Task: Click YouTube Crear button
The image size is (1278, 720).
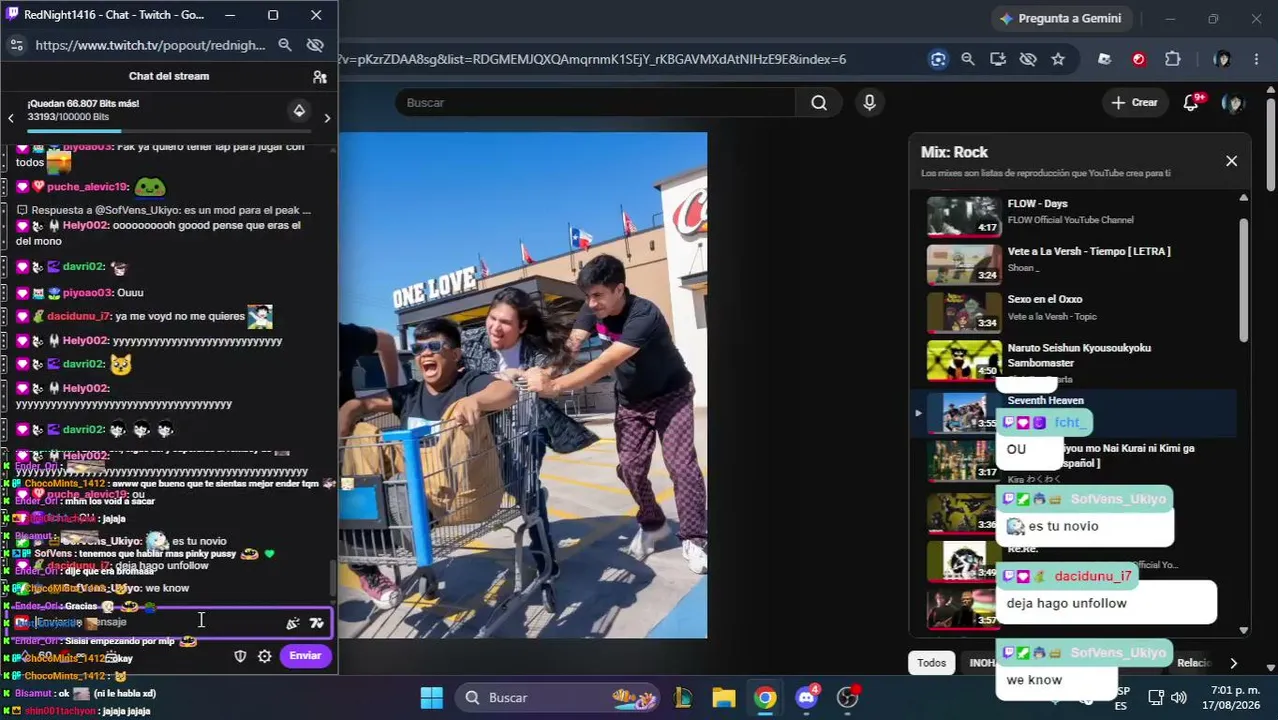Action: tap(1134, 102)
